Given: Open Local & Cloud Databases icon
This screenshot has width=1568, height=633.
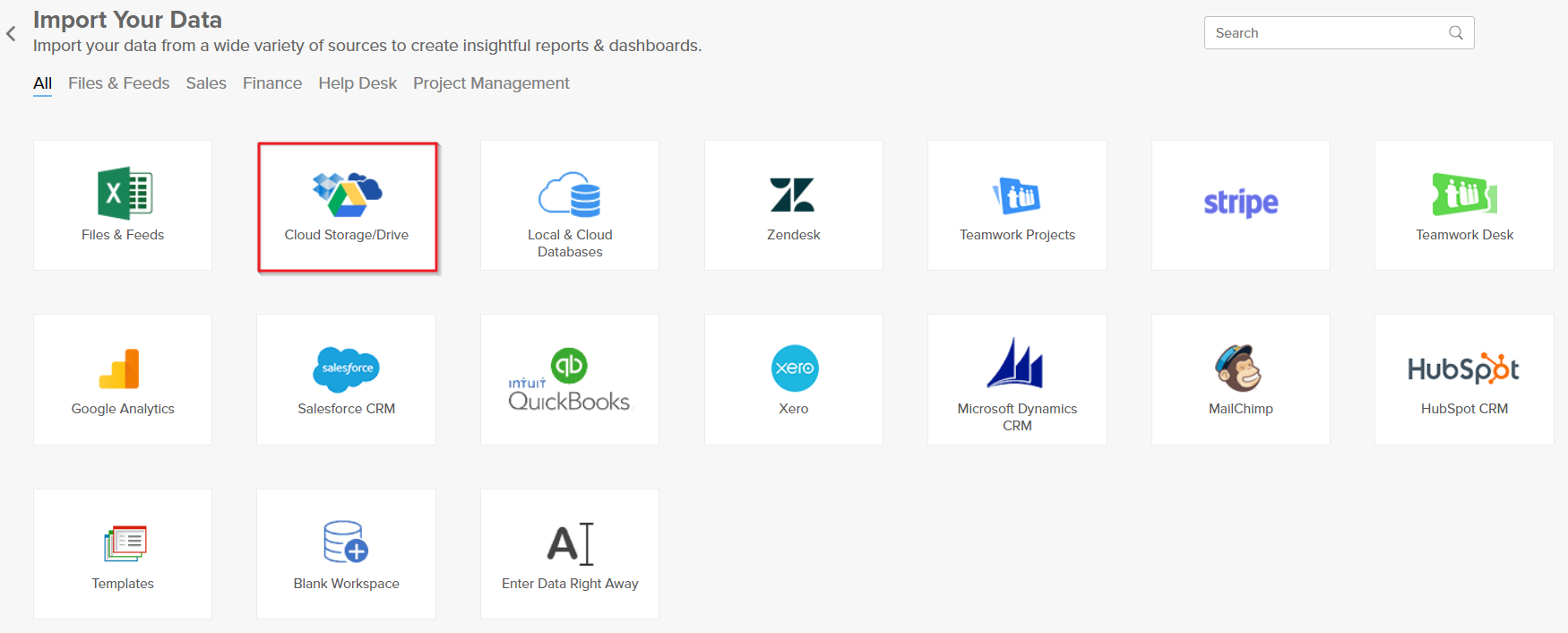Looking at the screenshot, I should tap(570, 195).
